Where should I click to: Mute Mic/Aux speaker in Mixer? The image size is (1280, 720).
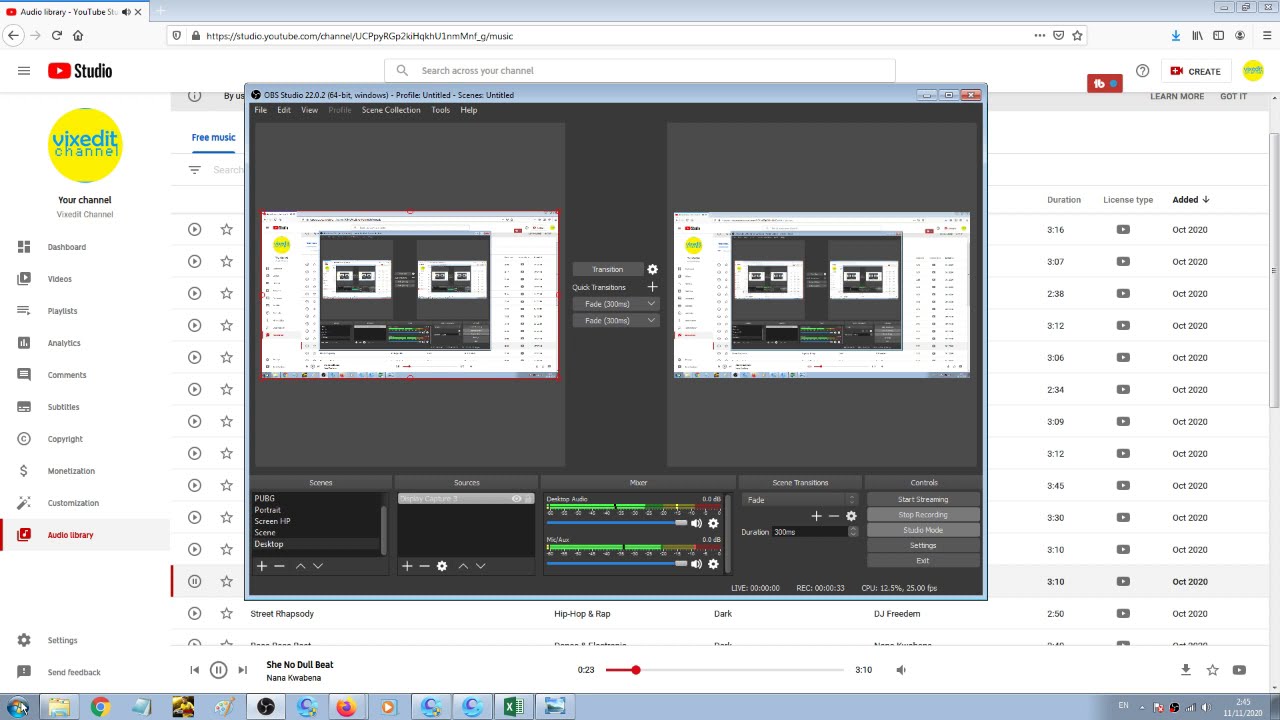click(x=696, y=564)
